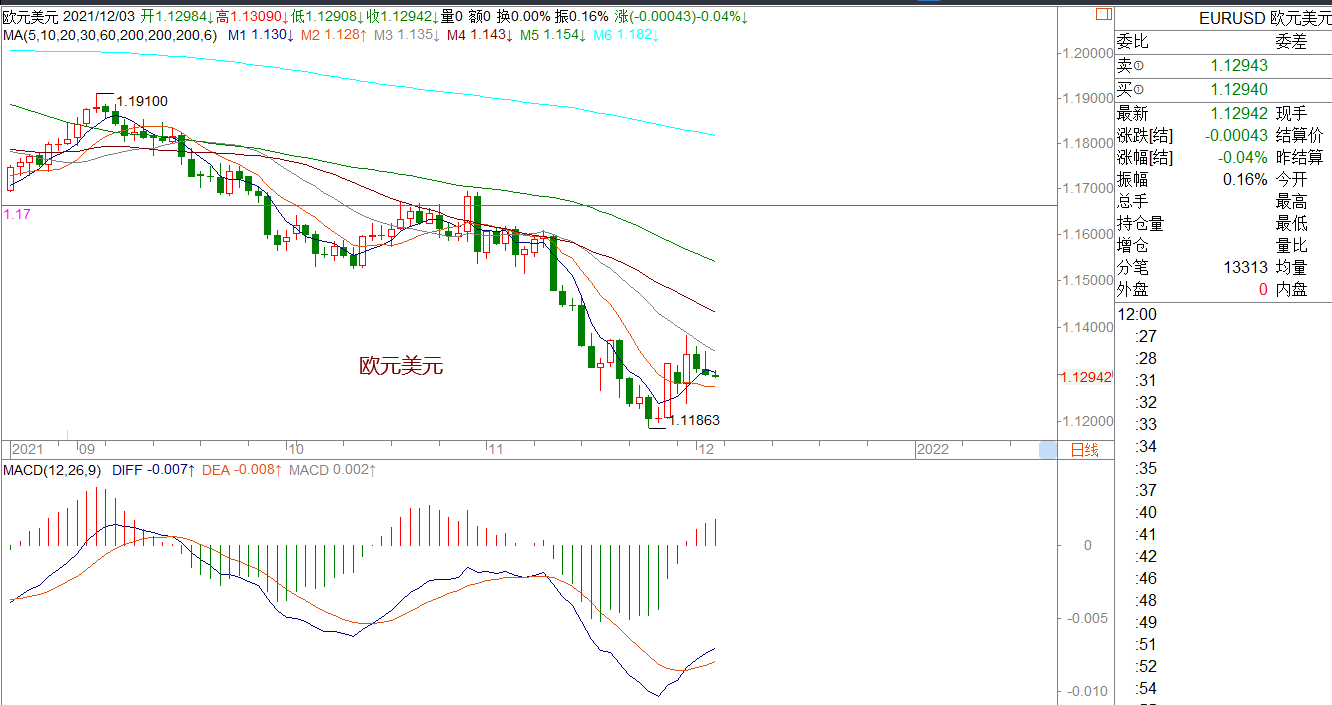Click the M2 1.128 moving average label
Image resolution: width=1332 pixels, height=705 pixels.
tap(334, 35)
